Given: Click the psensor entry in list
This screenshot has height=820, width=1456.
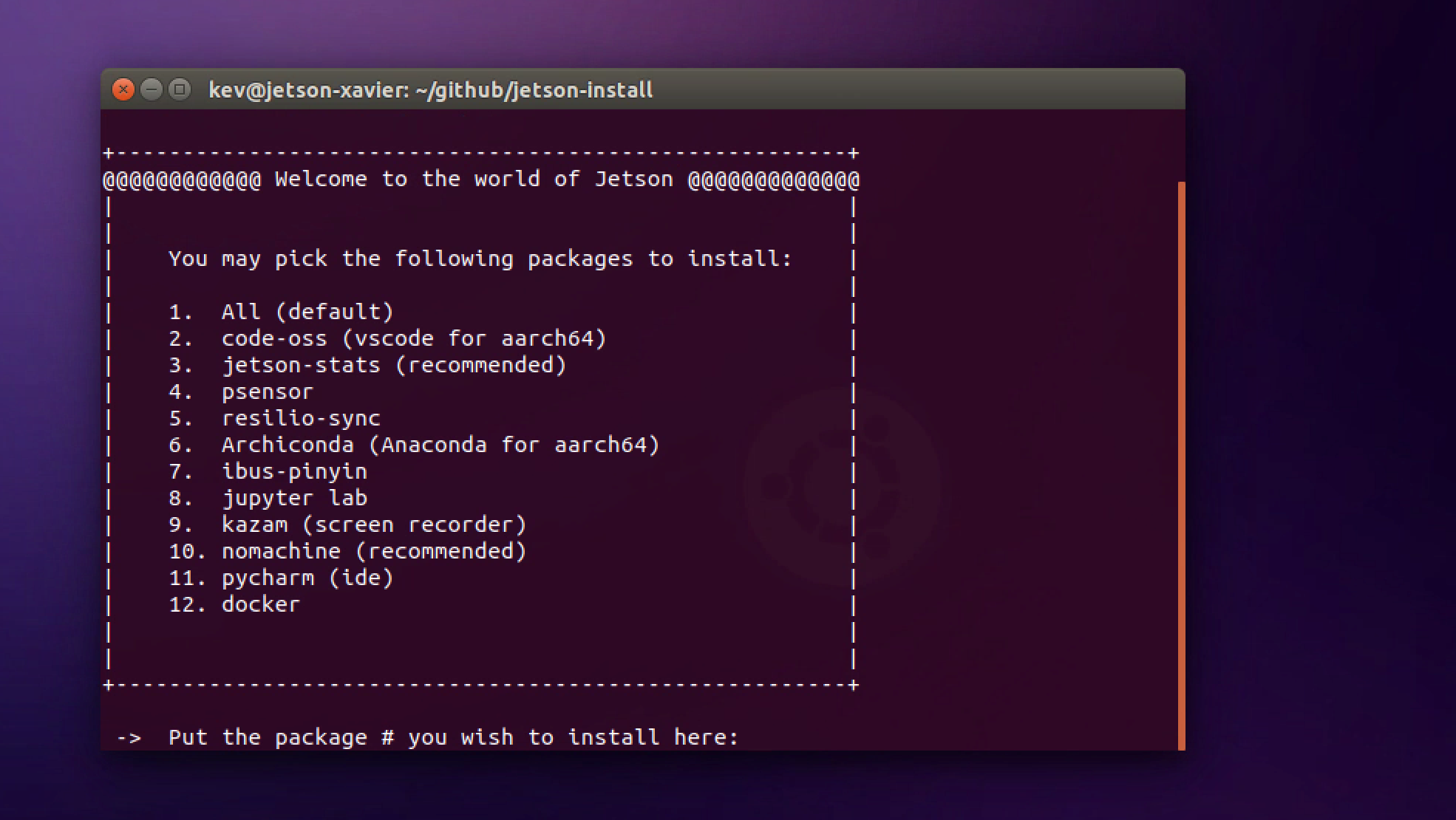Looking at the screenshot, I should coord(268,392).
